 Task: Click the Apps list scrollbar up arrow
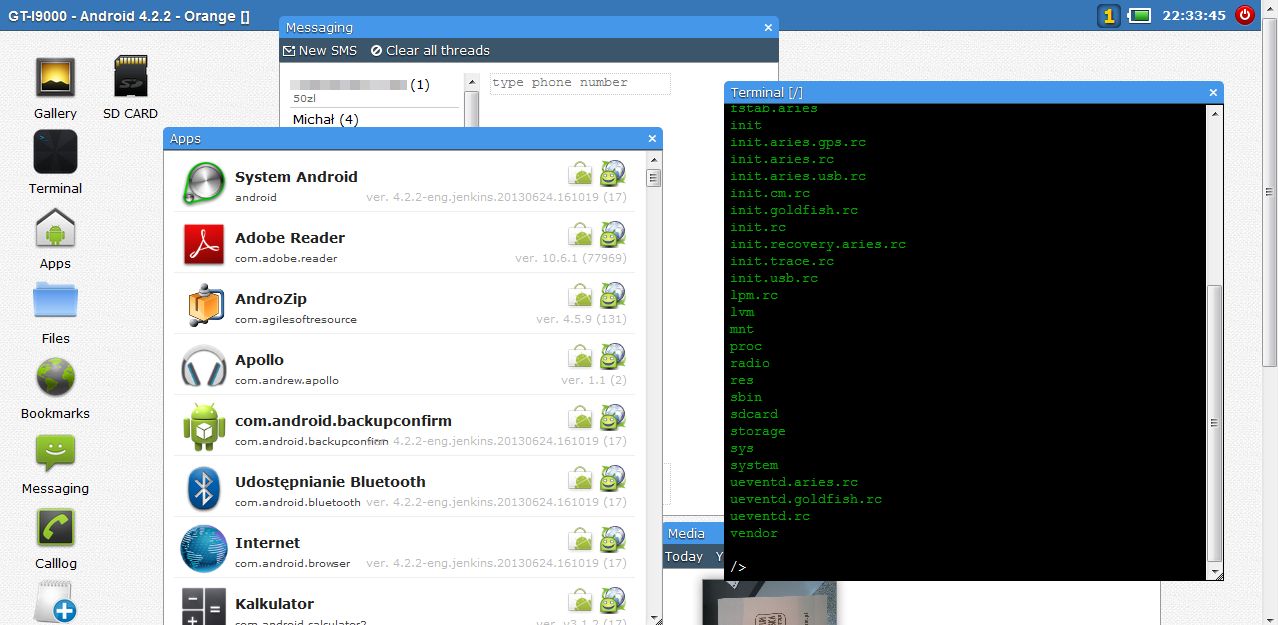pos(654,159)
